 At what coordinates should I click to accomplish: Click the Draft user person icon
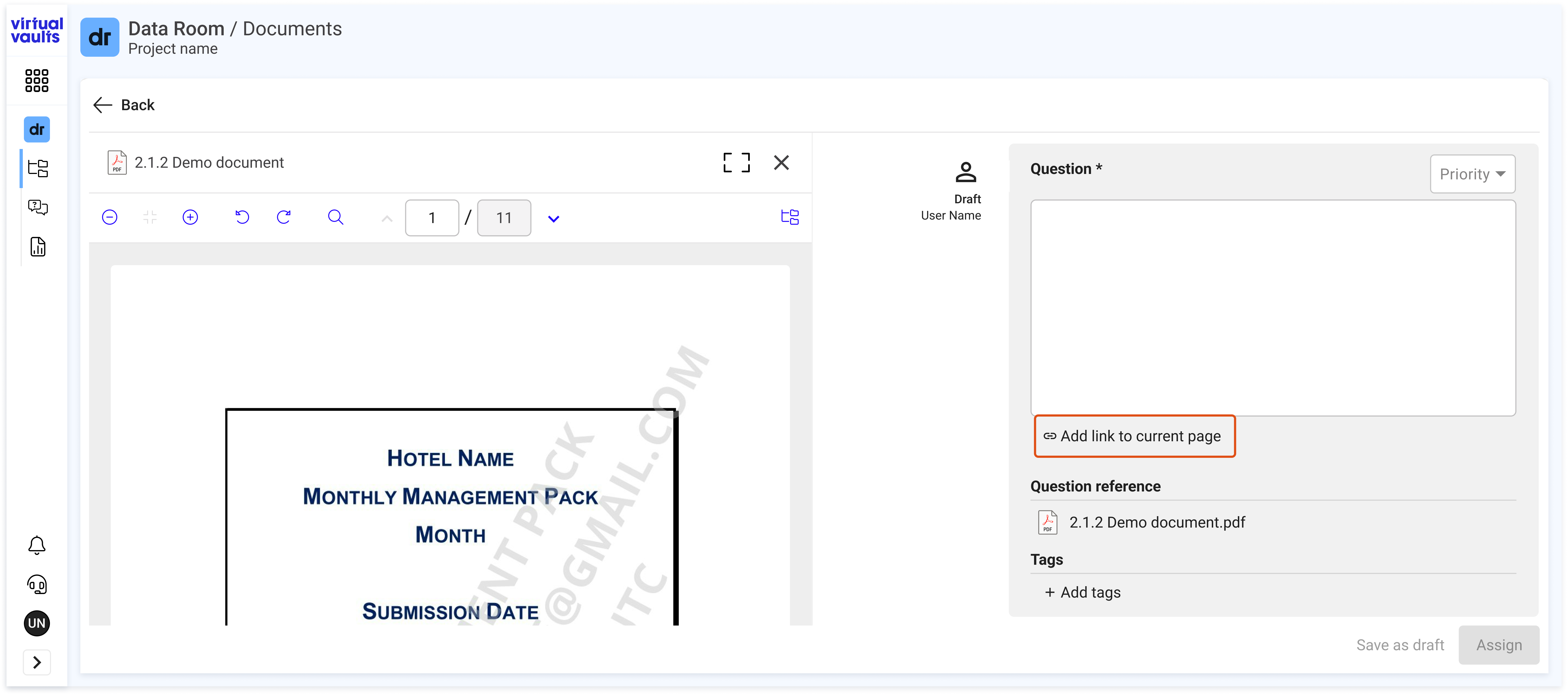966,172
